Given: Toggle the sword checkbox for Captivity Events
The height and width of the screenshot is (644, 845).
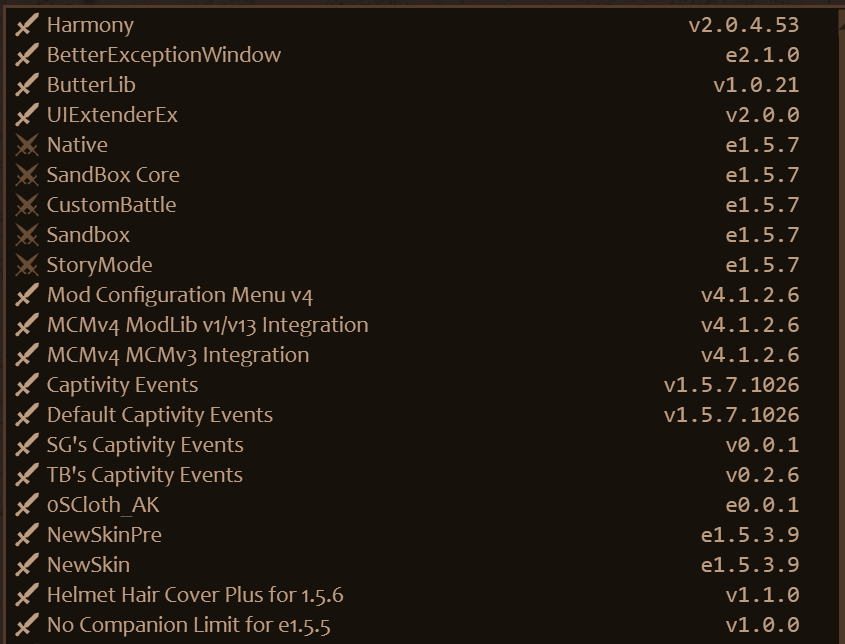Looking at the screenshot, I should point(27,385).
